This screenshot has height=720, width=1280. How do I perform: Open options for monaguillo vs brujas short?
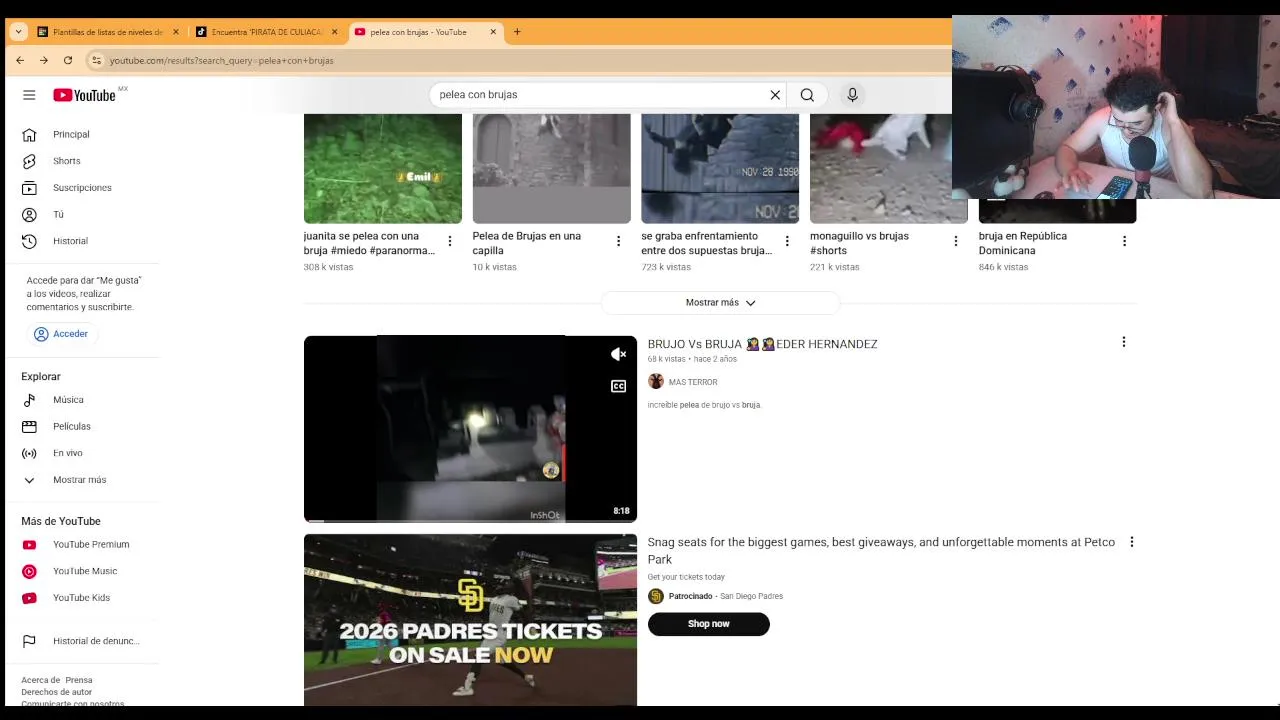coord(956,241)
